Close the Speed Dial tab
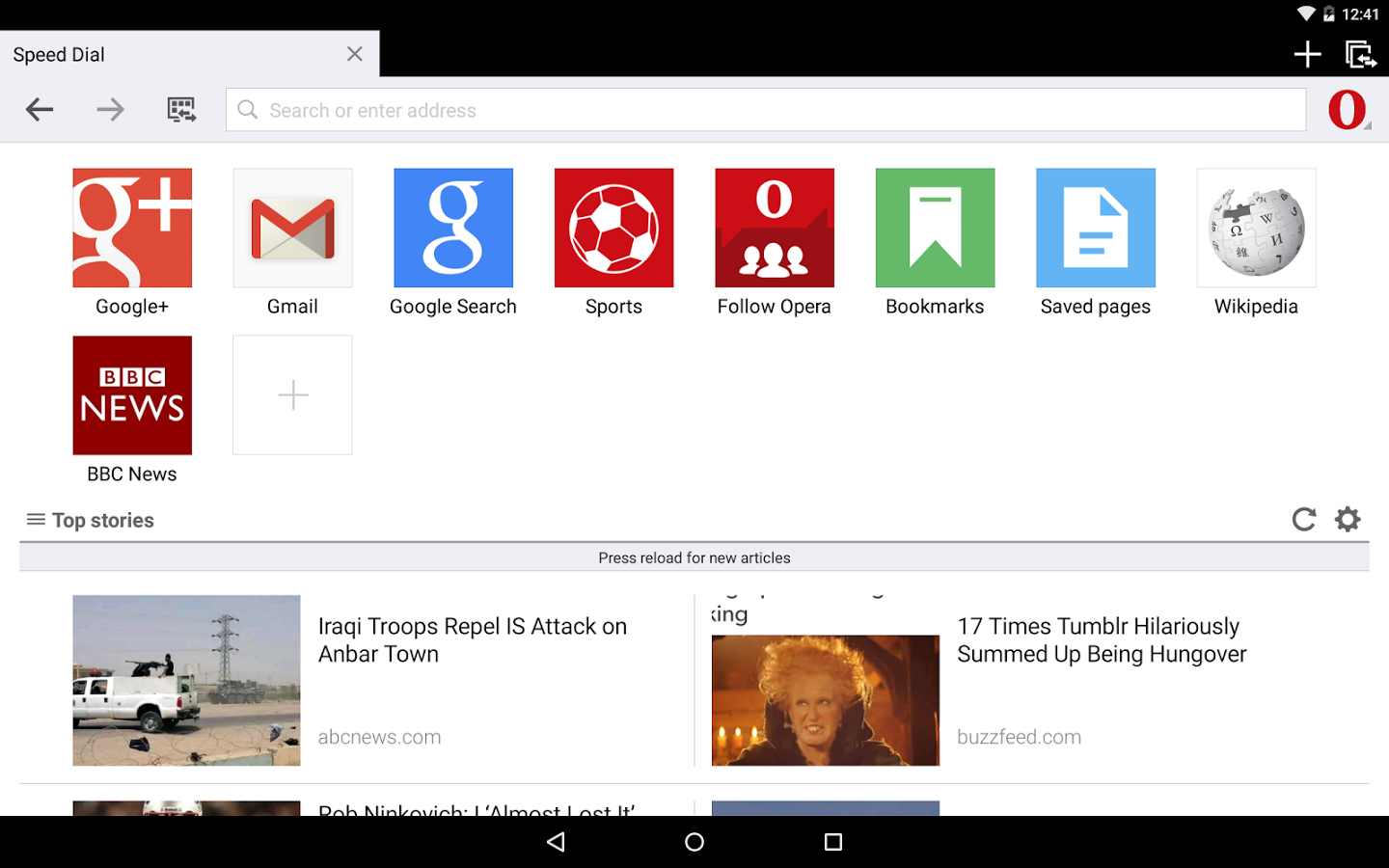The height and width of the screenshot is (868, 1389). pyautogui.click(x=355, y=54)
